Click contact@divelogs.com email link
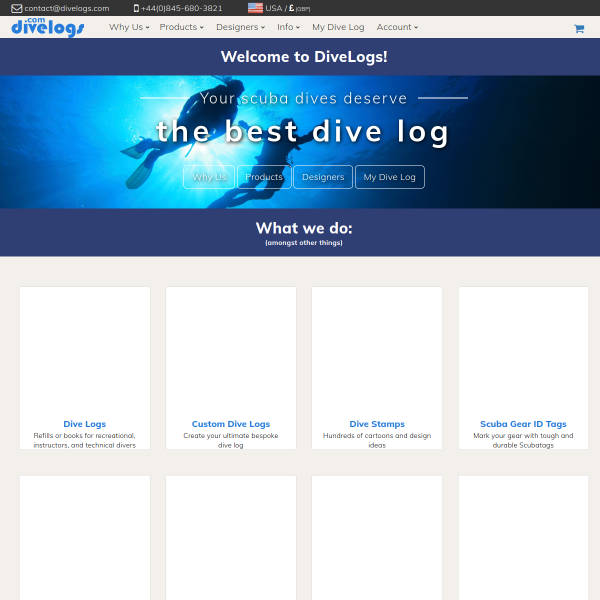The height and width of the screenshot is (600, 600). pos(67,8)
